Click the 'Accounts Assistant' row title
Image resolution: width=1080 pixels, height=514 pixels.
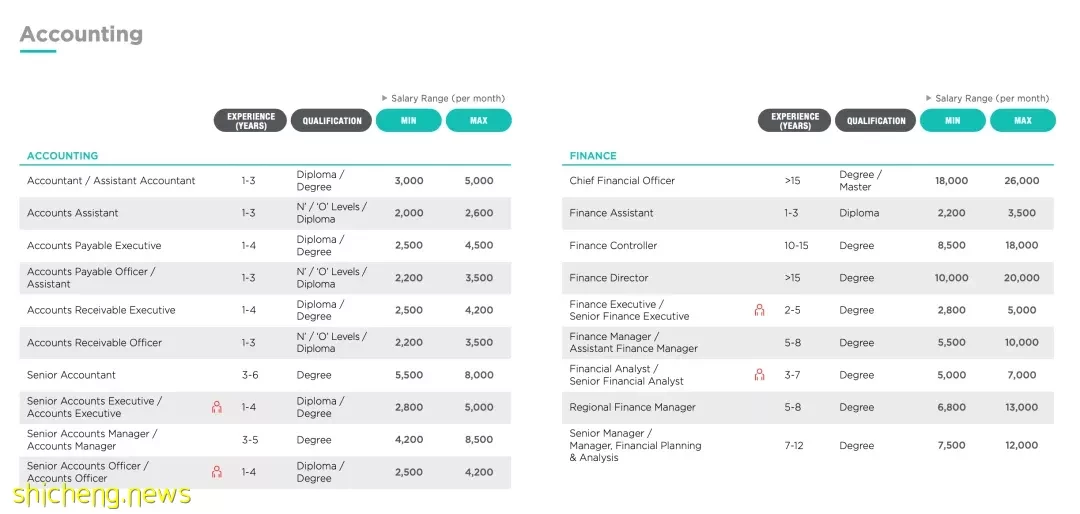(72, 213)
